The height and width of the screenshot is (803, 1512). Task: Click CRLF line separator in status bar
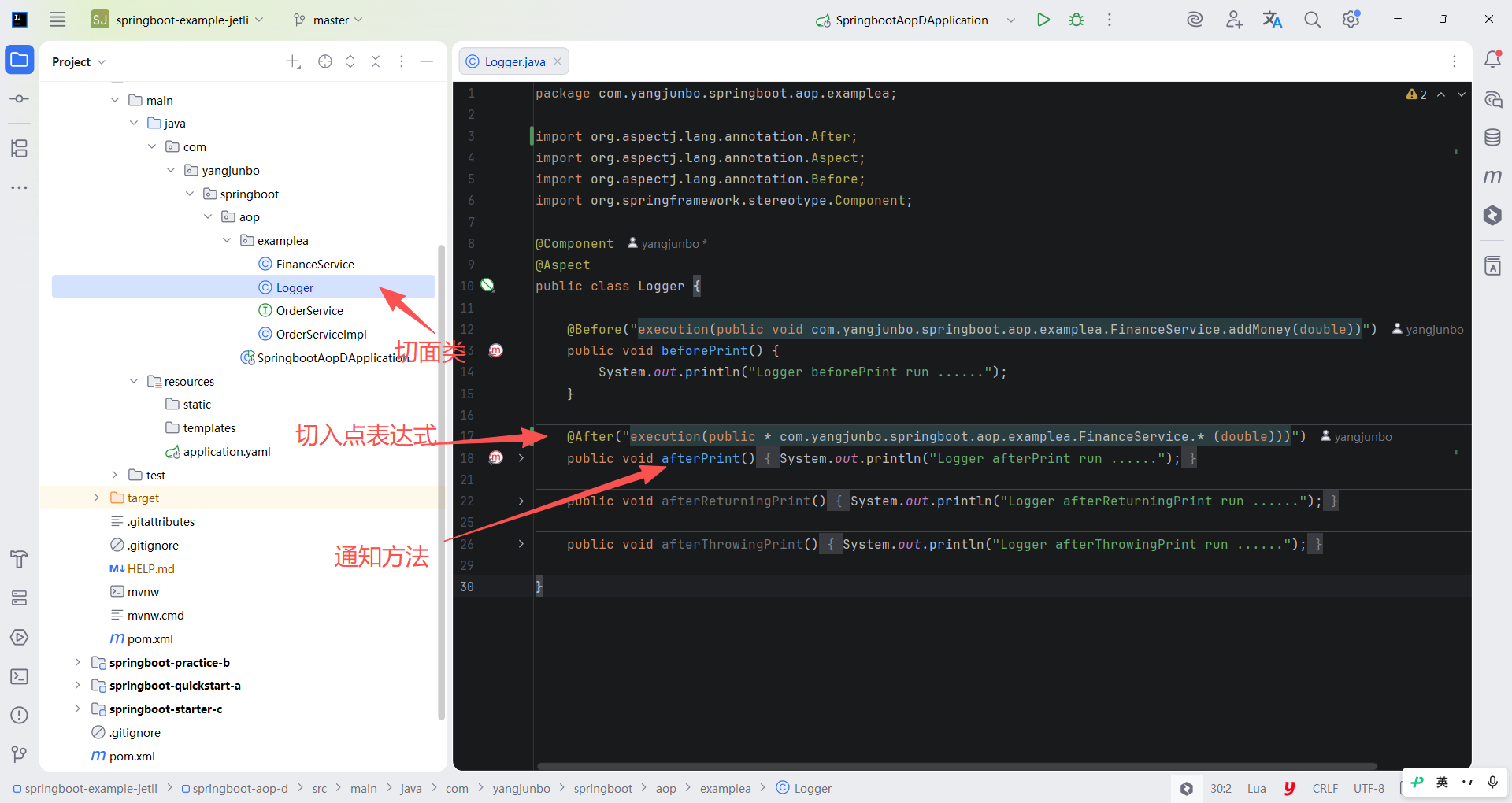click(1325, 788)
